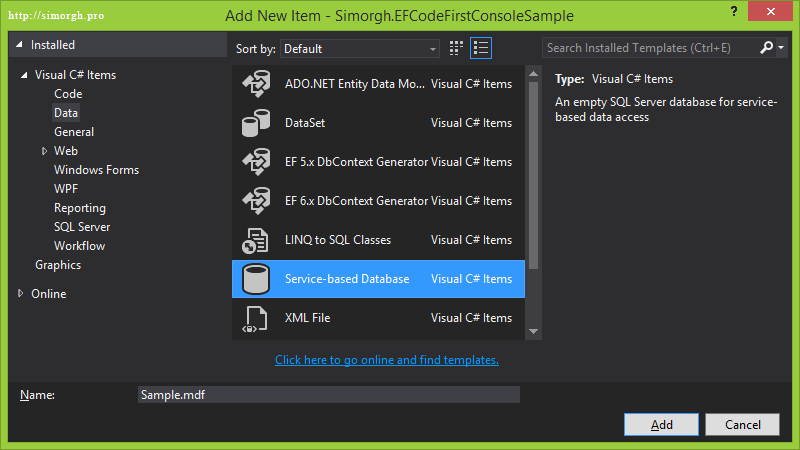
Task: Expand the Online section
Action: coord(22,294)
